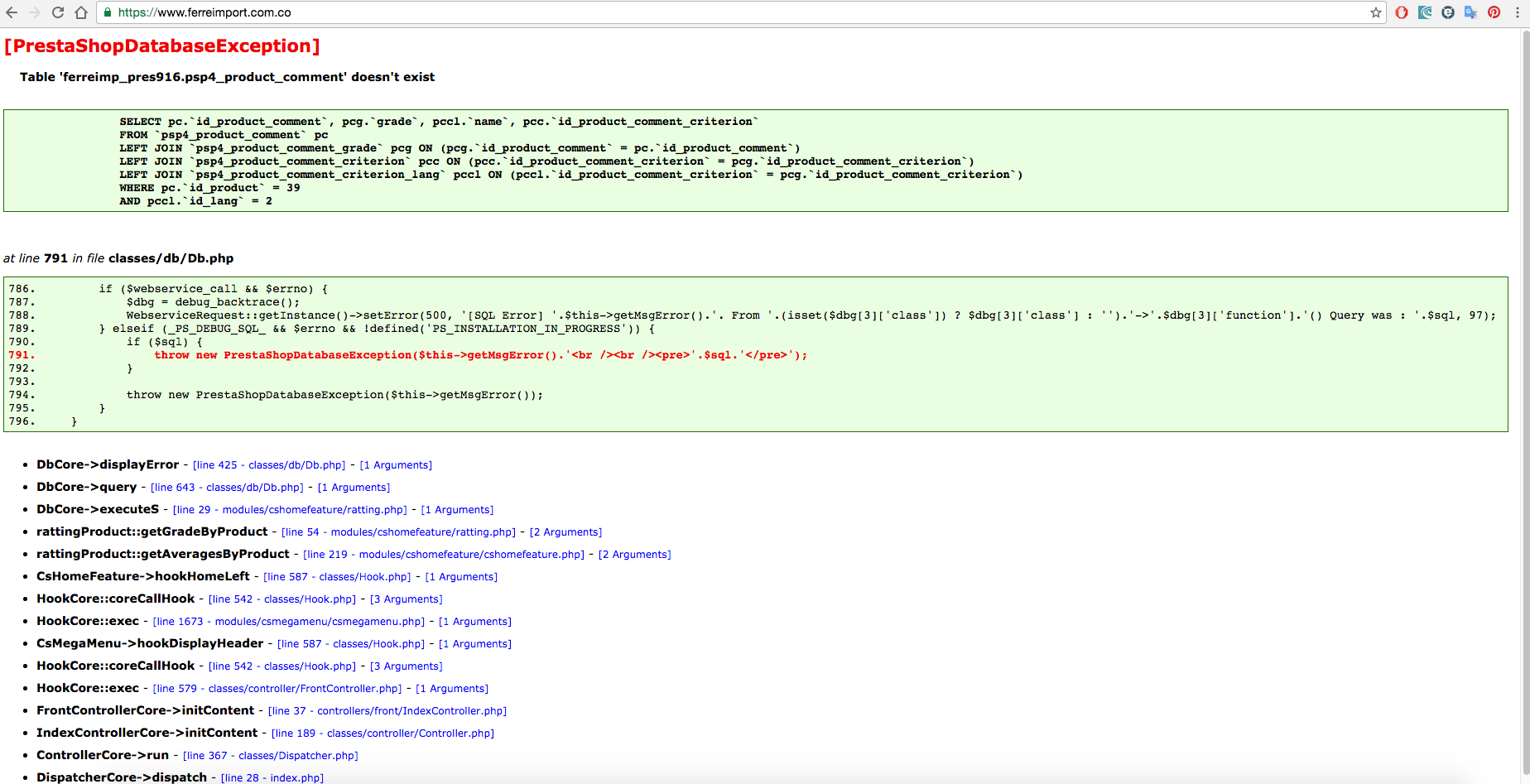Show arguments for DbCore->executeS

point(457,510)
